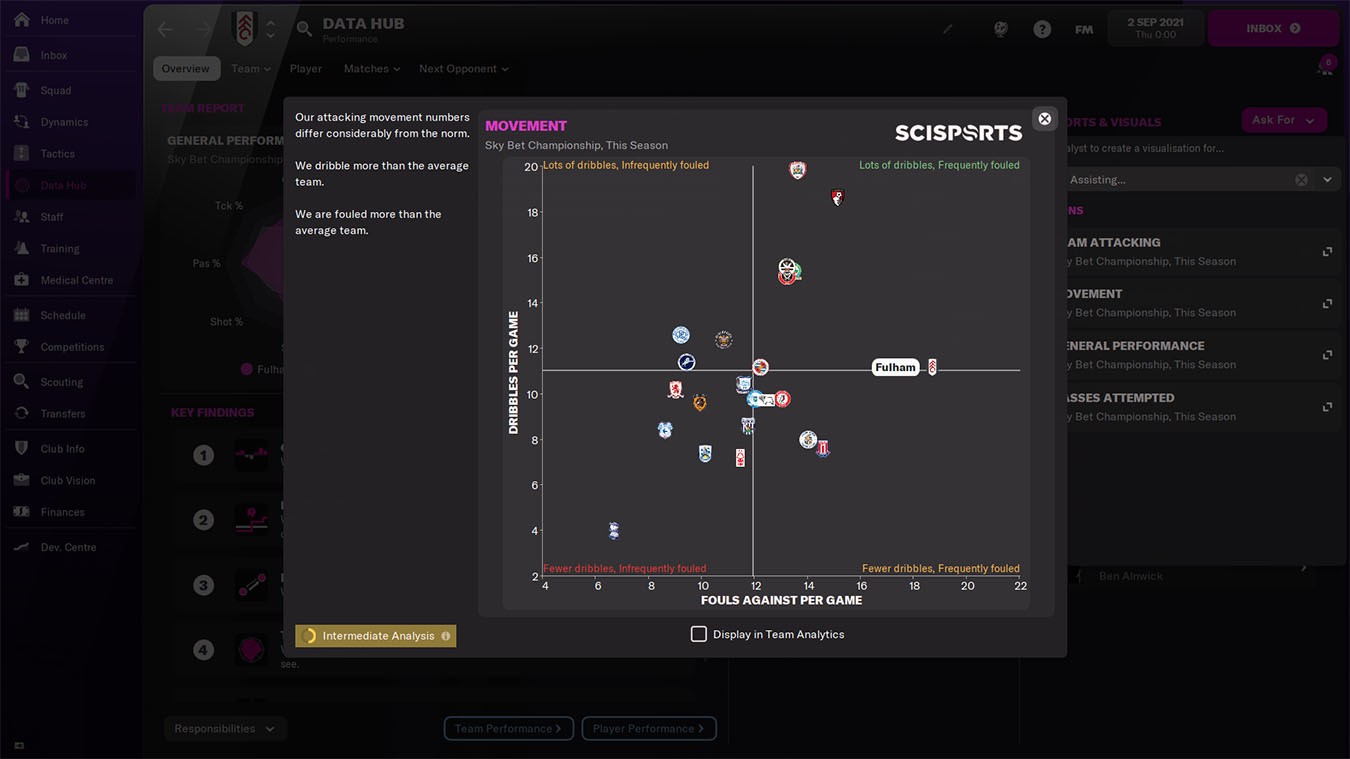Viewport: 1350px width, 759px height.
Task: Click the help question mark icon
Action: tap(1042, 29)
